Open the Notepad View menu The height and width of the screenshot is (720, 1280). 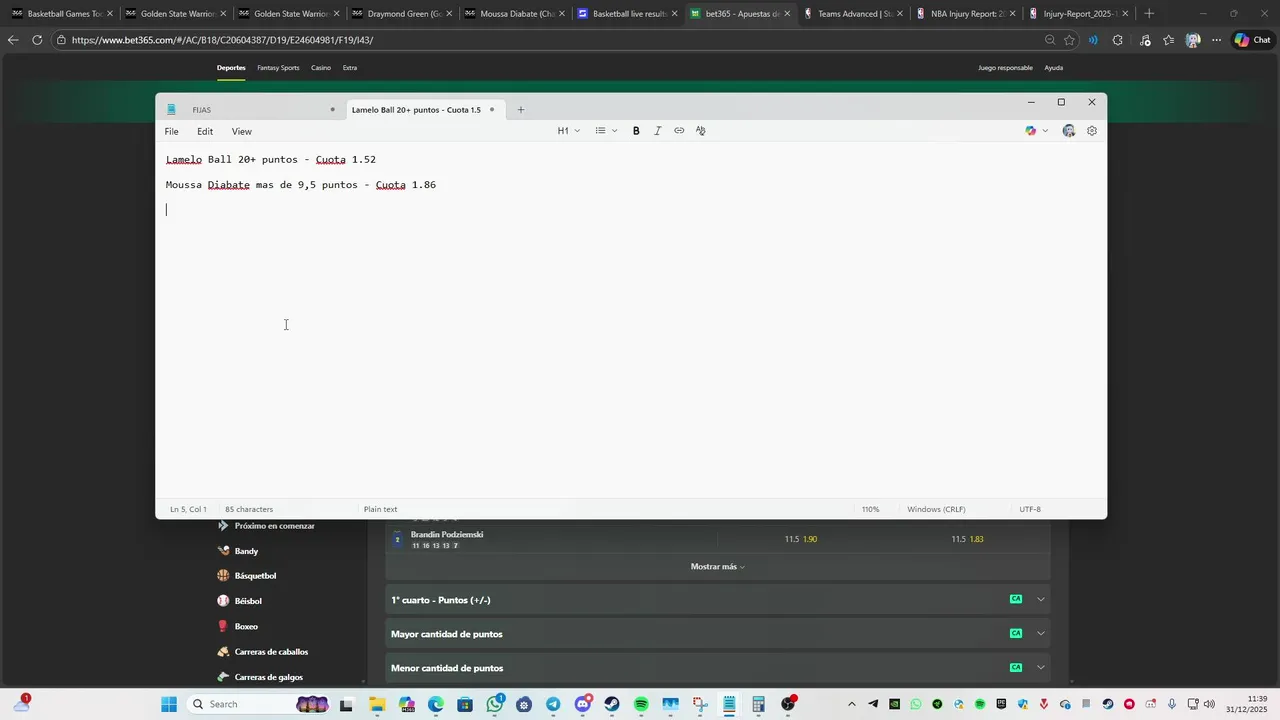pyautogui.click(x=242, y=131)
